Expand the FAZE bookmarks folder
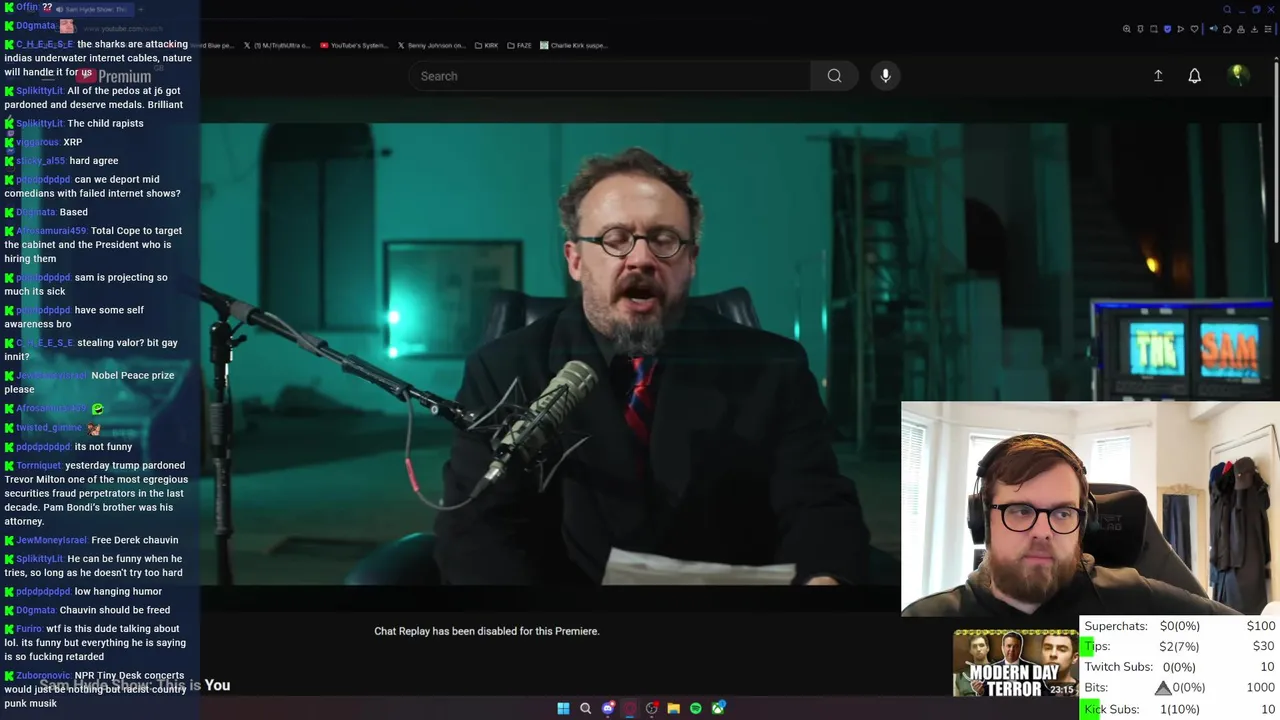Viewport: 1280px width, 720px height. pos(519,45)
